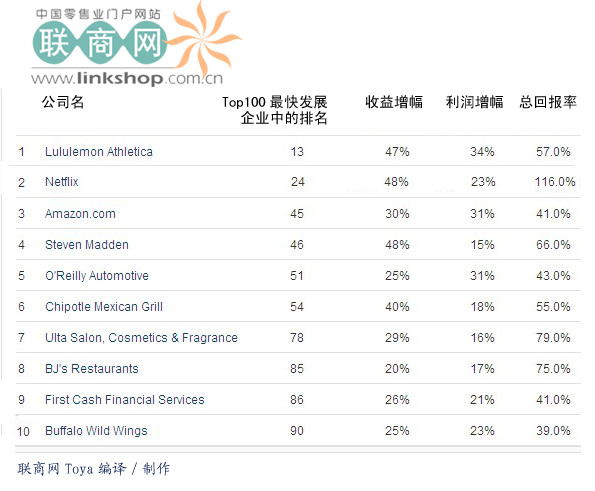Open the O'Reilly Automotive link
This screenshot has width=595, height=491.
[x=97, y=276]
